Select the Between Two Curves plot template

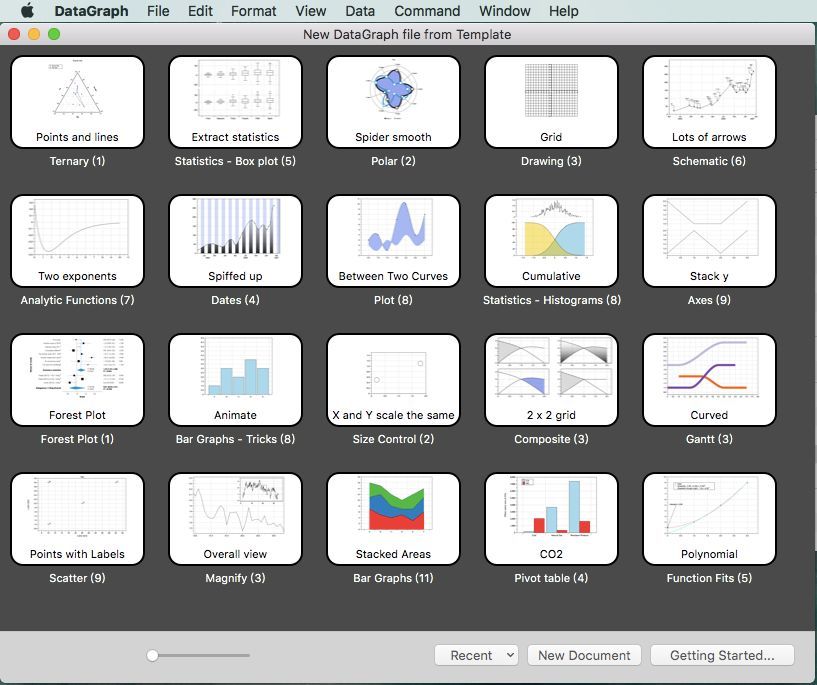(393, 241)
